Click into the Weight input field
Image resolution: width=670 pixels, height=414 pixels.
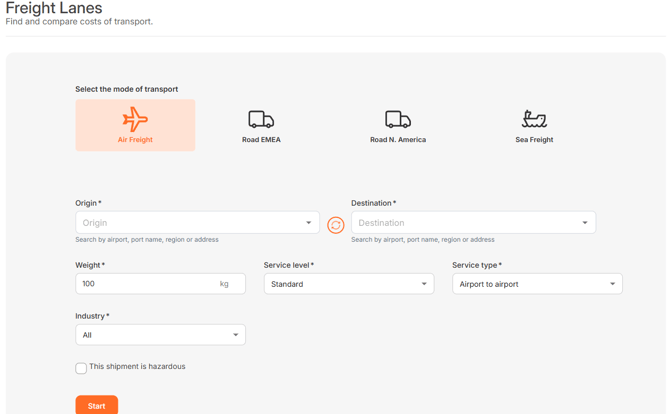coord(145,284)
